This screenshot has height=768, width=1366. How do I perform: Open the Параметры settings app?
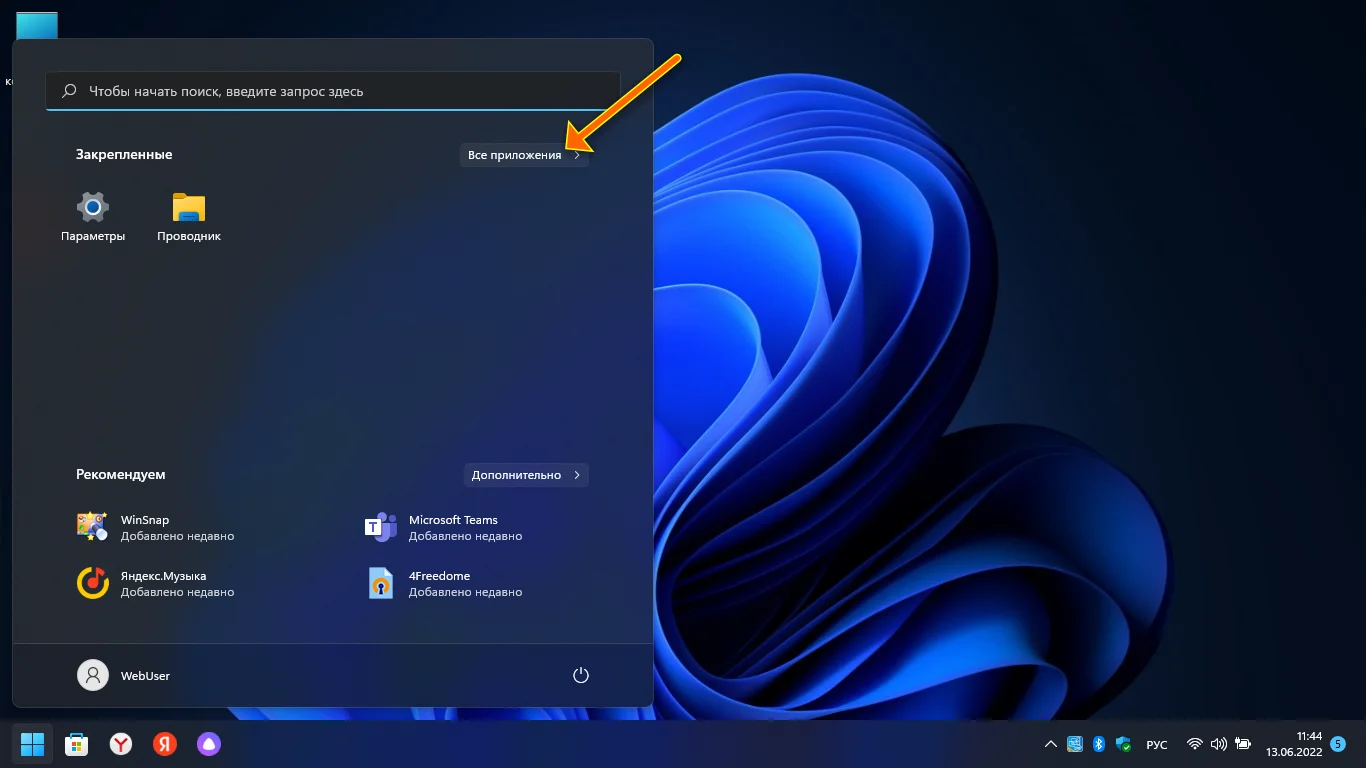point(93,217)
